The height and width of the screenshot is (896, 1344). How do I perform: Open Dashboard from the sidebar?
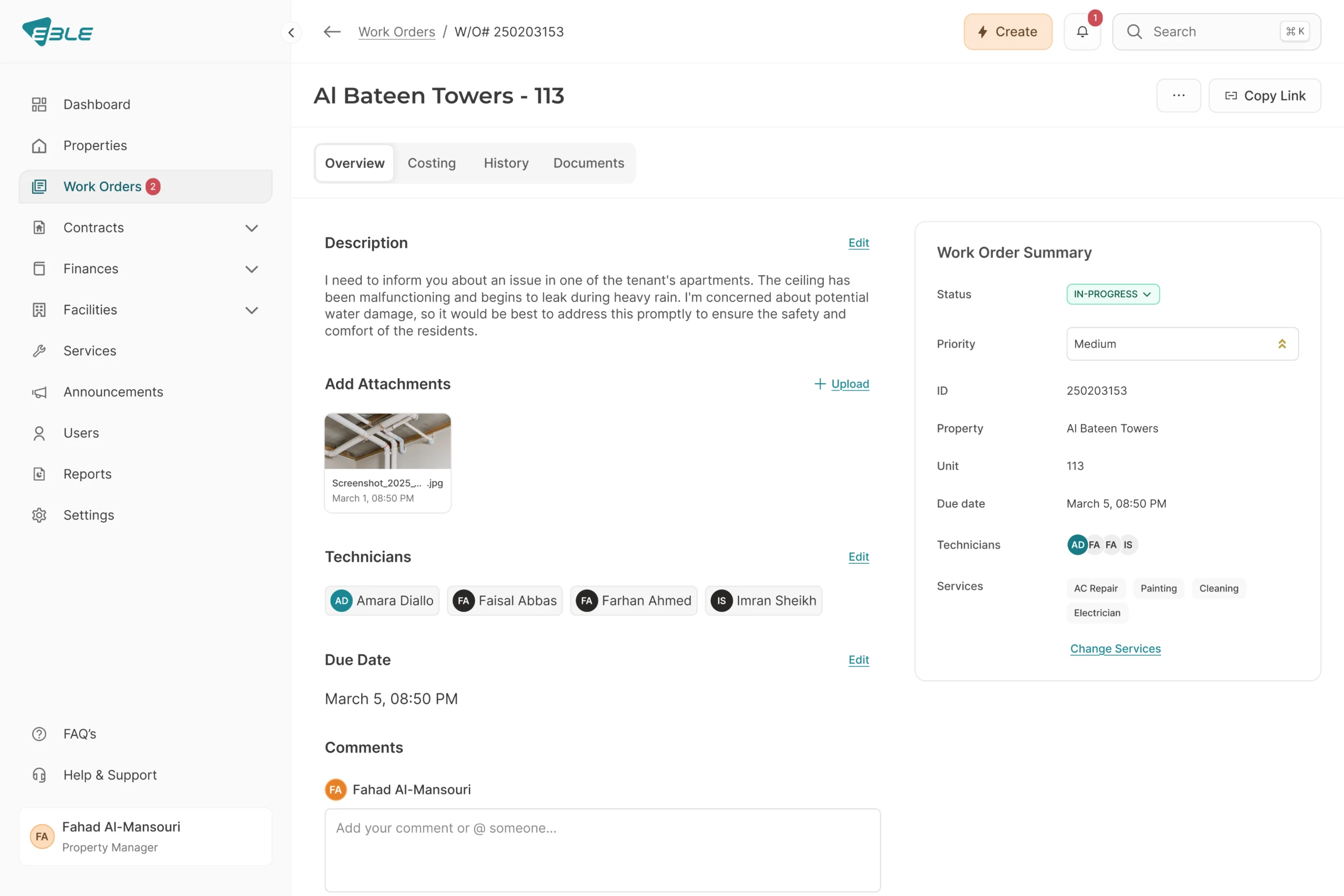[x=97, y=104]
